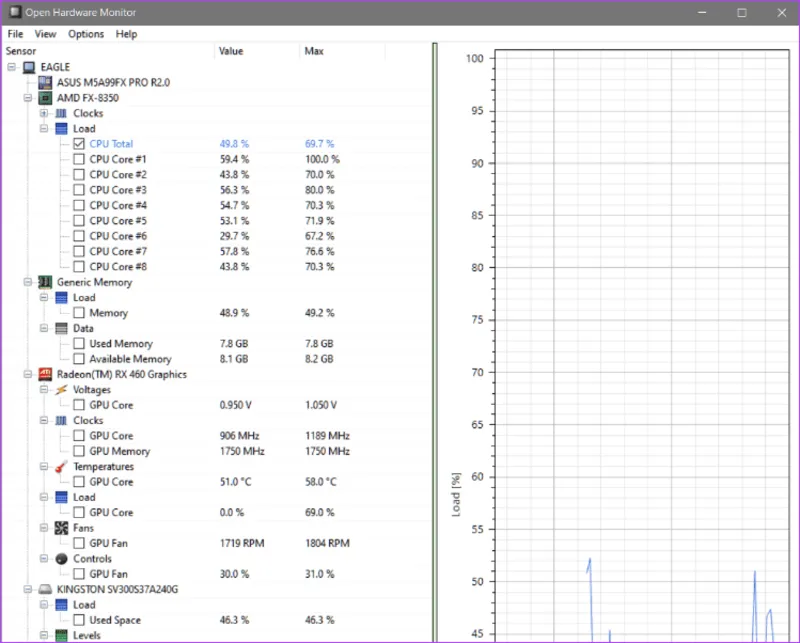Click the AMD FX-8350 processor icon
The height and width of the screenshot is (643, 800).
[x=45, y=97]
